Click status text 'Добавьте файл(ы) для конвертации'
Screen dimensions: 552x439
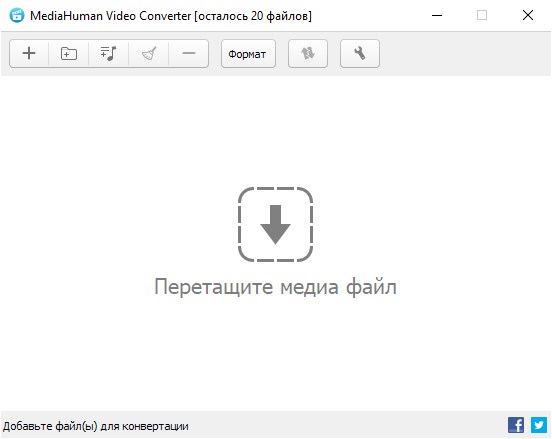(x=96, y=426)
